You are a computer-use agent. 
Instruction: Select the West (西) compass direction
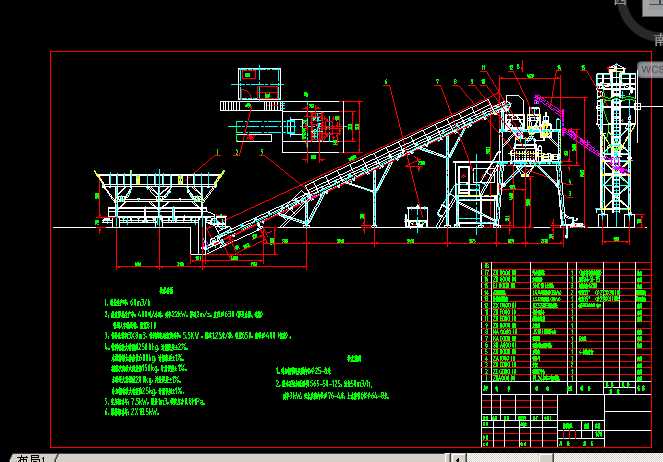[621, 4]
